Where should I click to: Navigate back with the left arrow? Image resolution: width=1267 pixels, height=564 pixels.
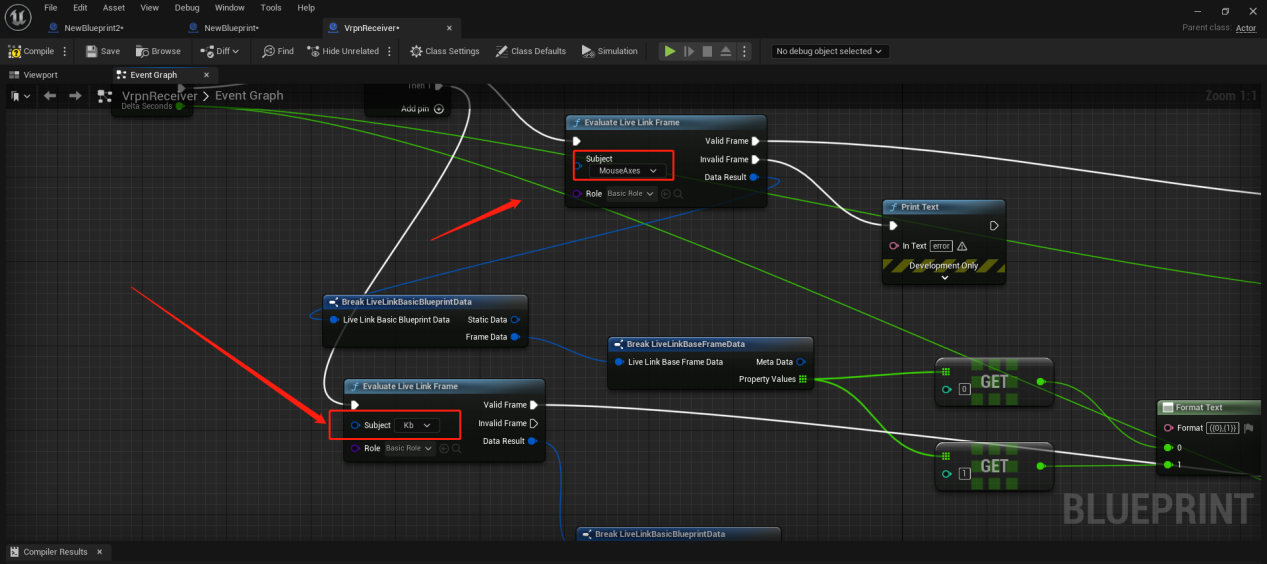tap(49, 96)
